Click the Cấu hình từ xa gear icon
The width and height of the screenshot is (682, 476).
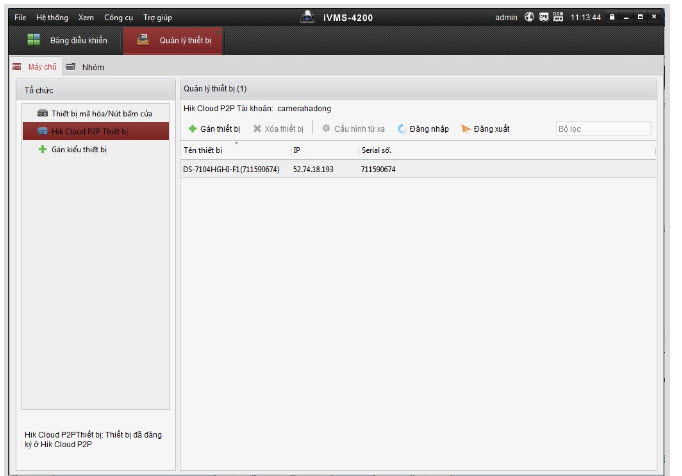(326, 129)
